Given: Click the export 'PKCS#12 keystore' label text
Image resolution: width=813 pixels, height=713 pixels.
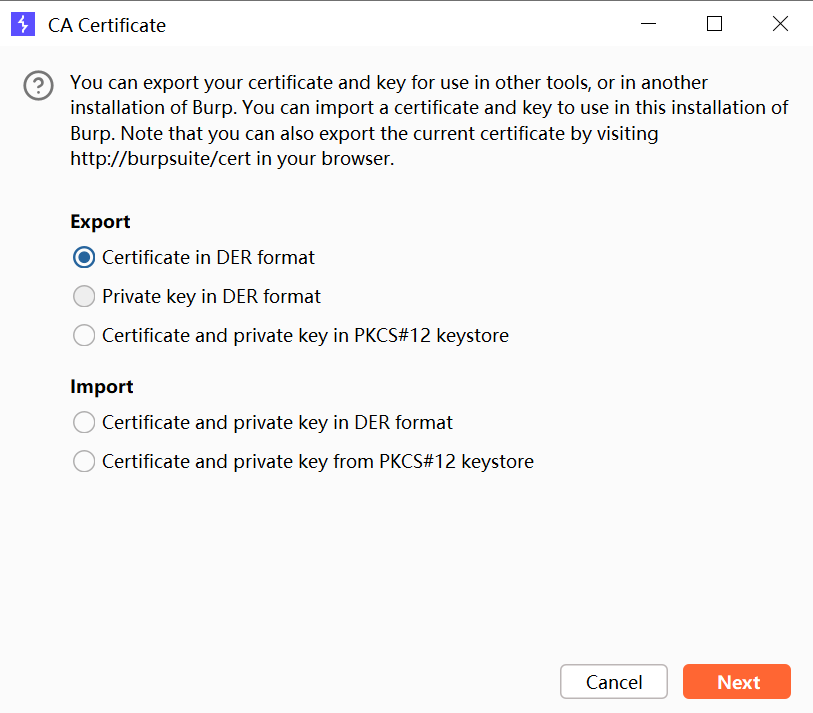Looking at the screenshot, I should (431, 336).
